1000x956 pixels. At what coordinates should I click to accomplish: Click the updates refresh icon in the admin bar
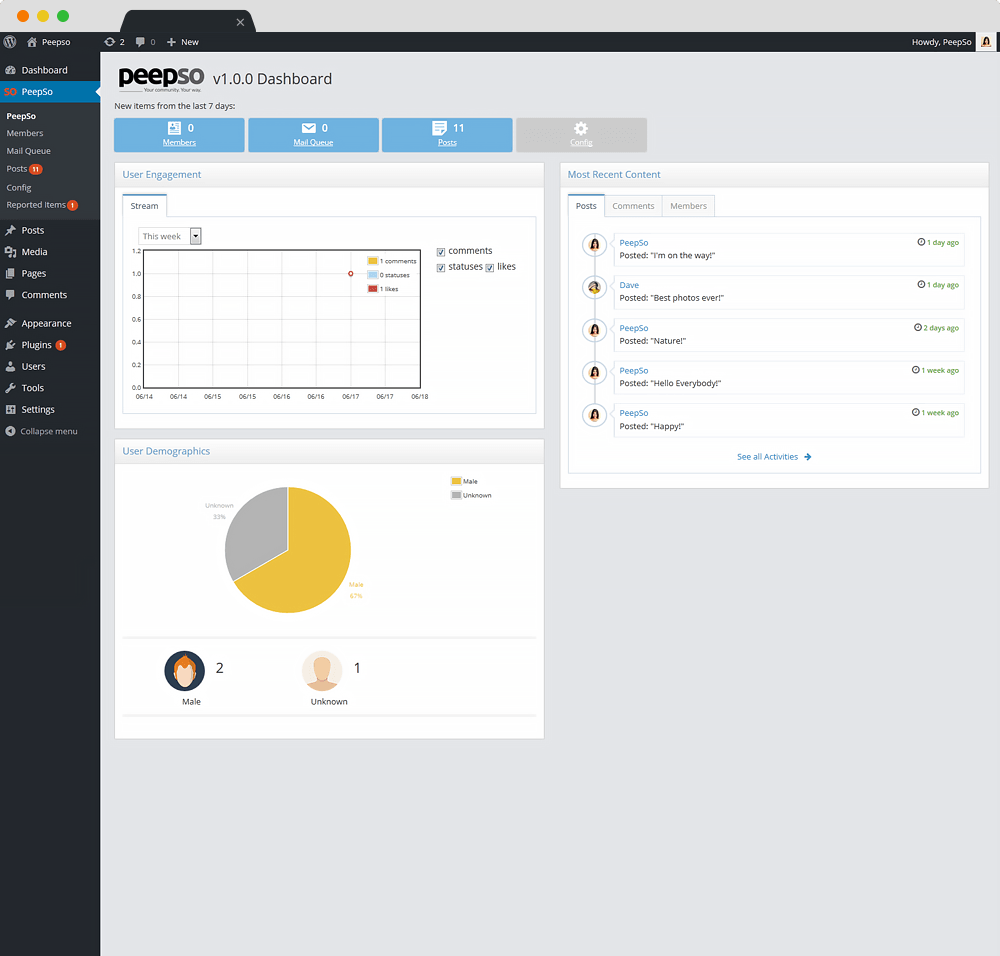(110, 42)
